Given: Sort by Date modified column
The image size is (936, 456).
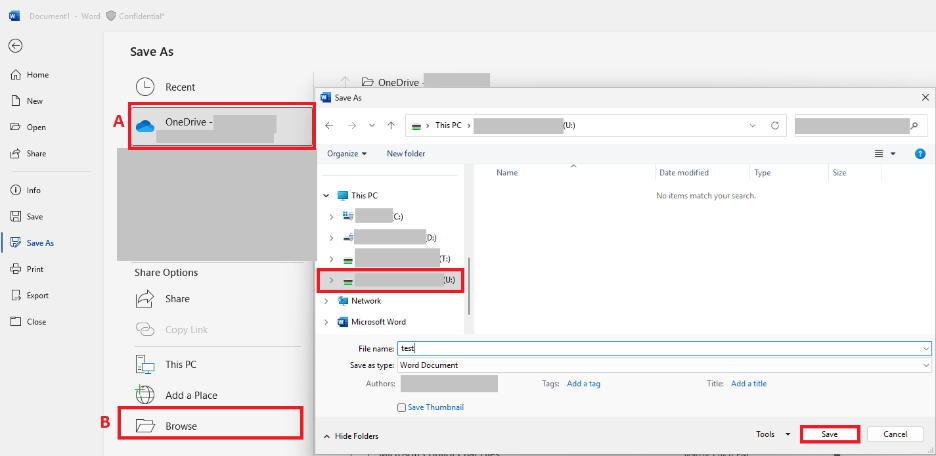Looking at the screenshot, I should tap(684, 172).
